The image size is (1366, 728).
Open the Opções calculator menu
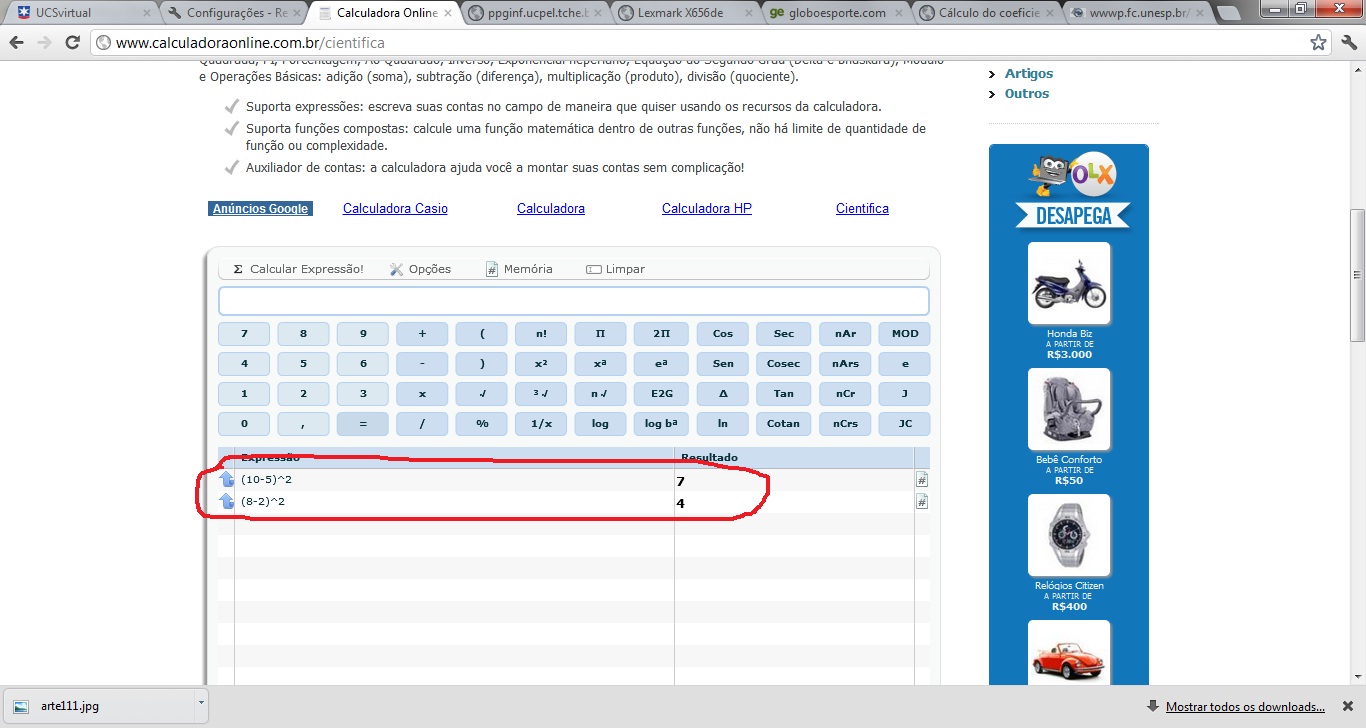click(x=421, y=269)
